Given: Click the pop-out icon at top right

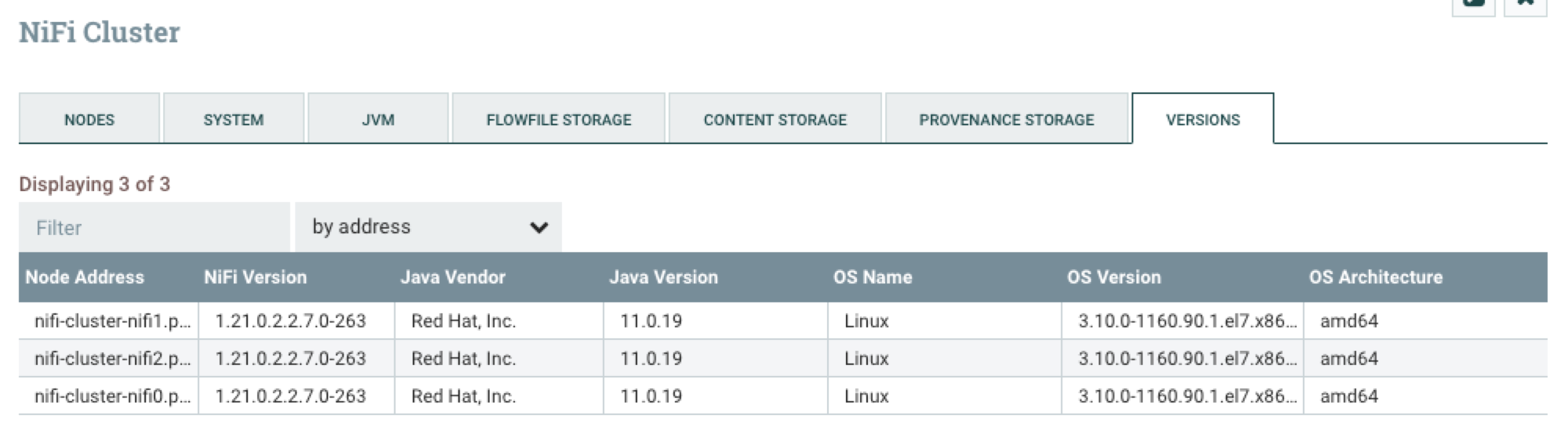Looking at the screenshot, I should pos(1473,5).
